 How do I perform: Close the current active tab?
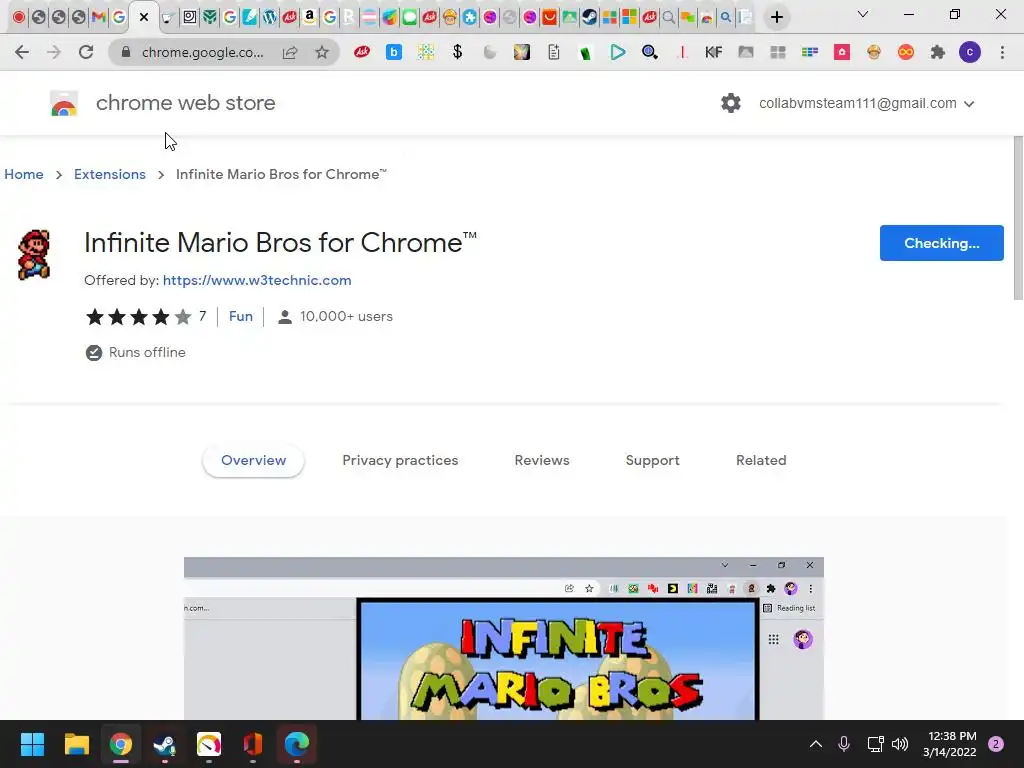144,18
